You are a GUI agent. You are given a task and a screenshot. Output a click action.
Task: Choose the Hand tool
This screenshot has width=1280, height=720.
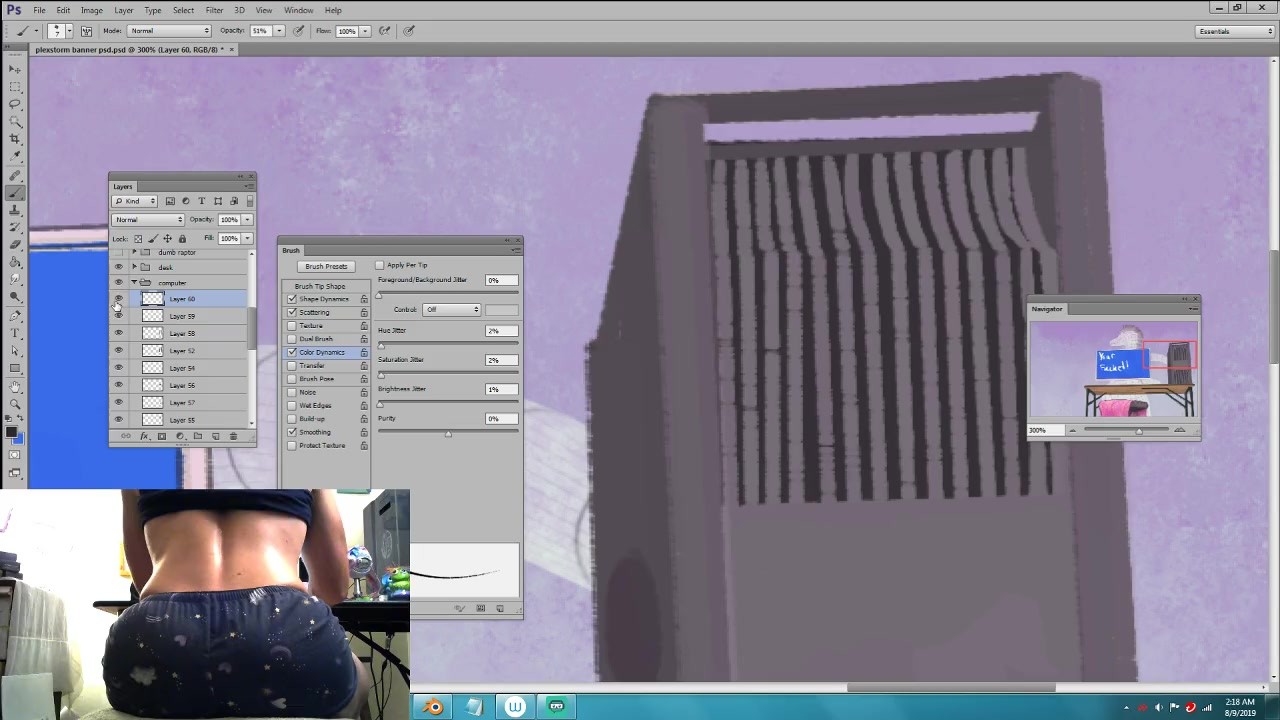(x=15, y=386)
